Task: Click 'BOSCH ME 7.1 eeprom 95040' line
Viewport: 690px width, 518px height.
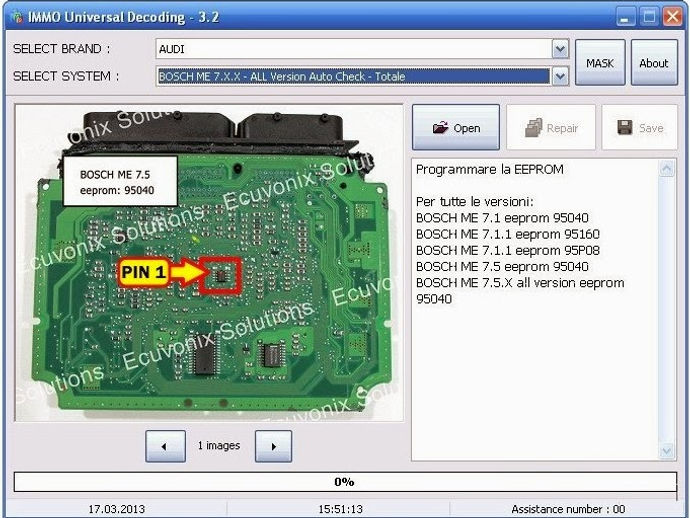Action: [x=502, y=218]
